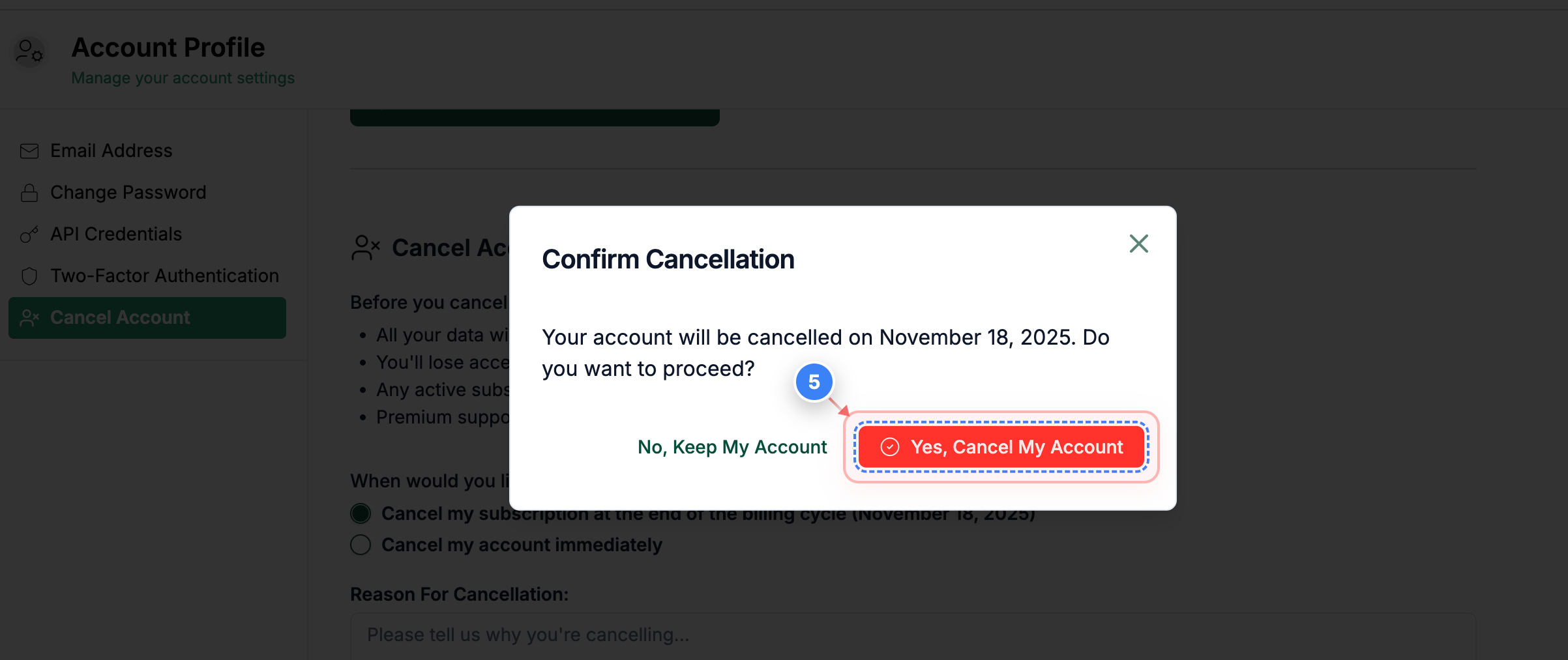Navigate to the API Credentials section

(115, 234)
